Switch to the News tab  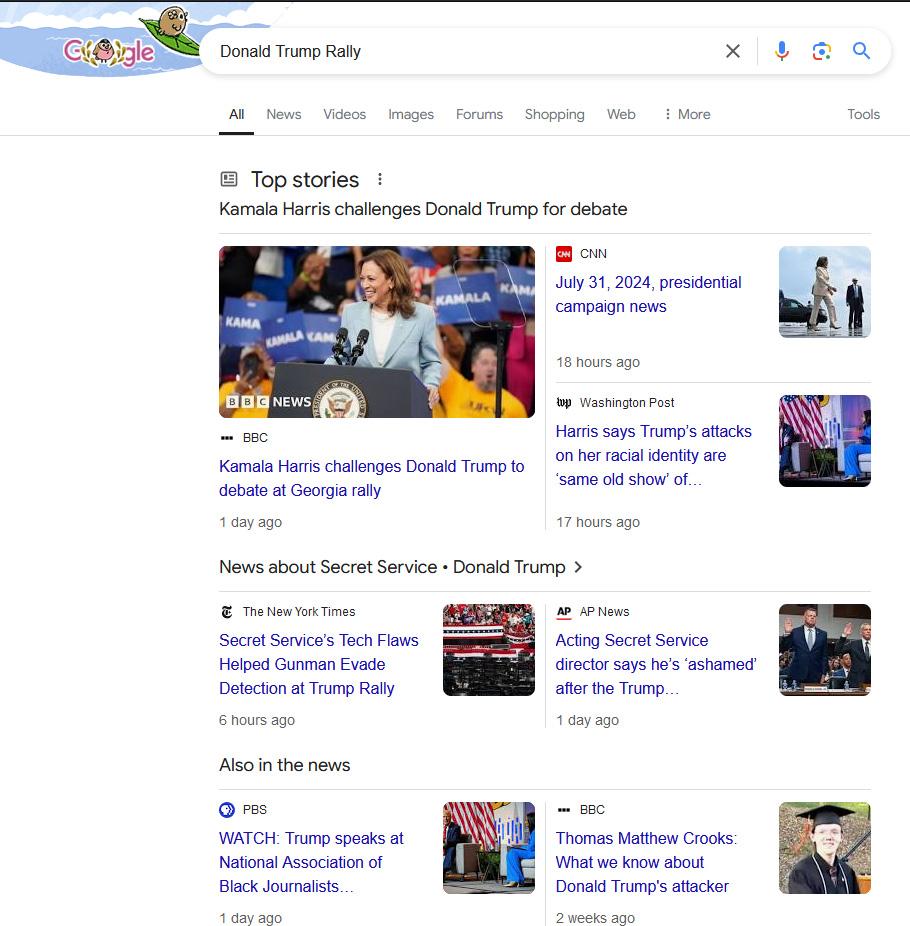point(283,114)
